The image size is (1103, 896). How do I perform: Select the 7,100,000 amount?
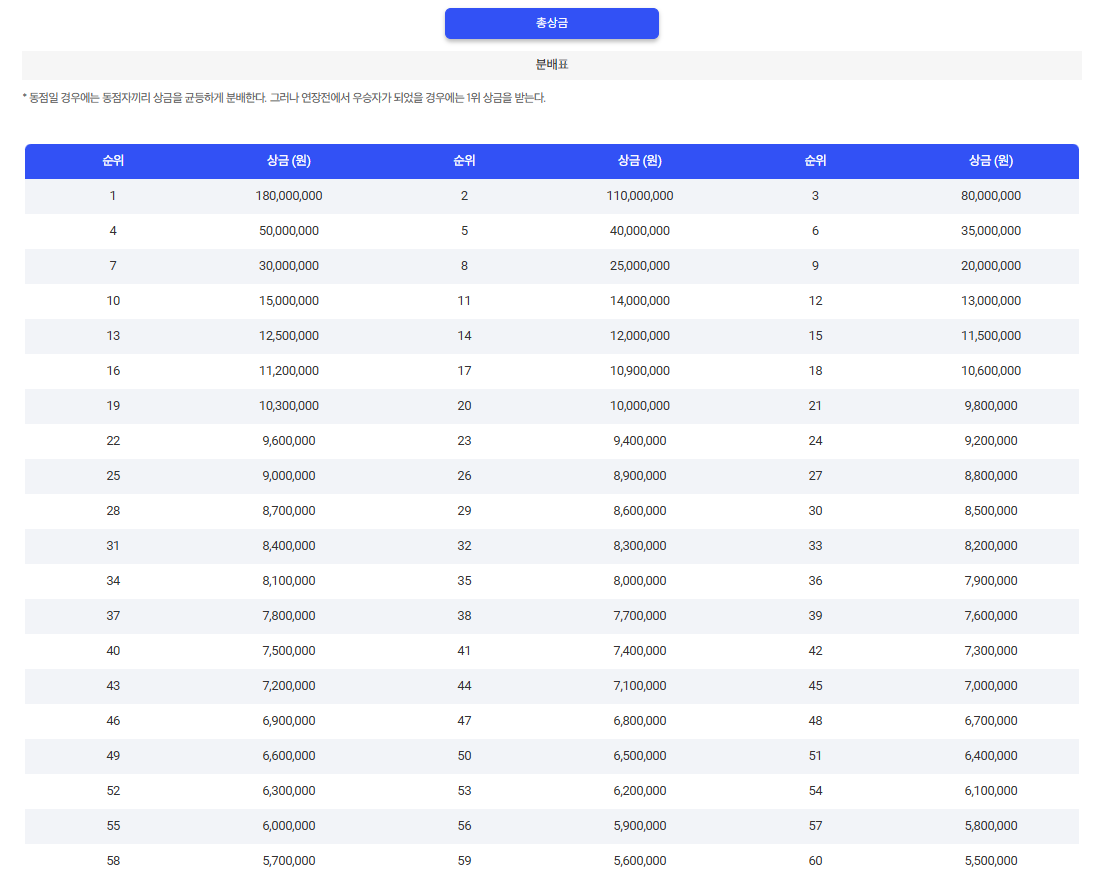click(639, 686)
